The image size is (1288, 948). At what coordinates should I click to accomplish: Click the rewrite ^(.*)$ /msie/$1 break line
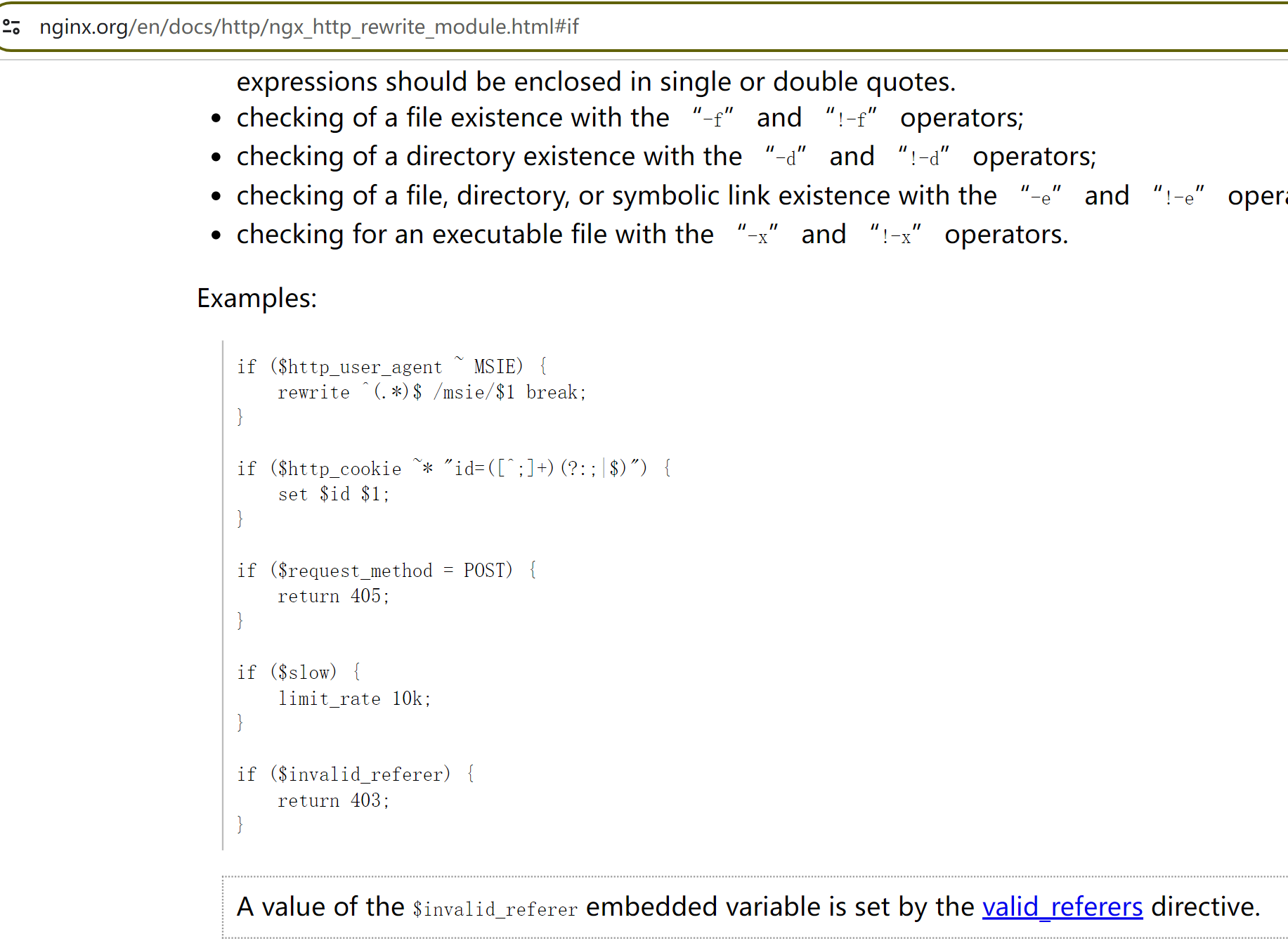point(432,391)
